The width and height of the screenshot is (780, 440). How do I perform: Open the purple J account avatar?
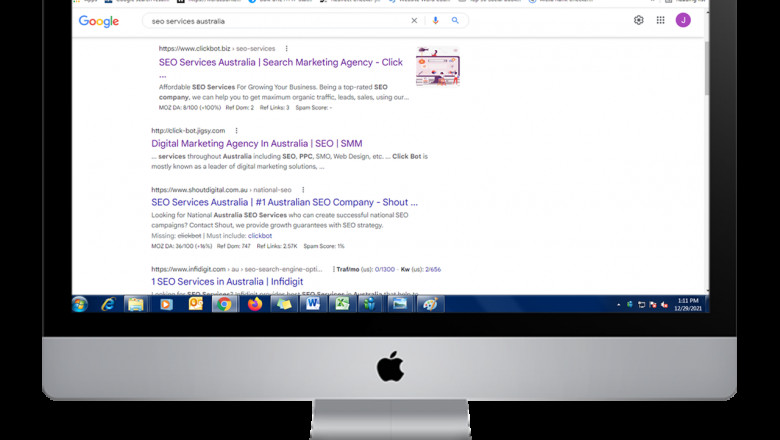pos(683,20)
